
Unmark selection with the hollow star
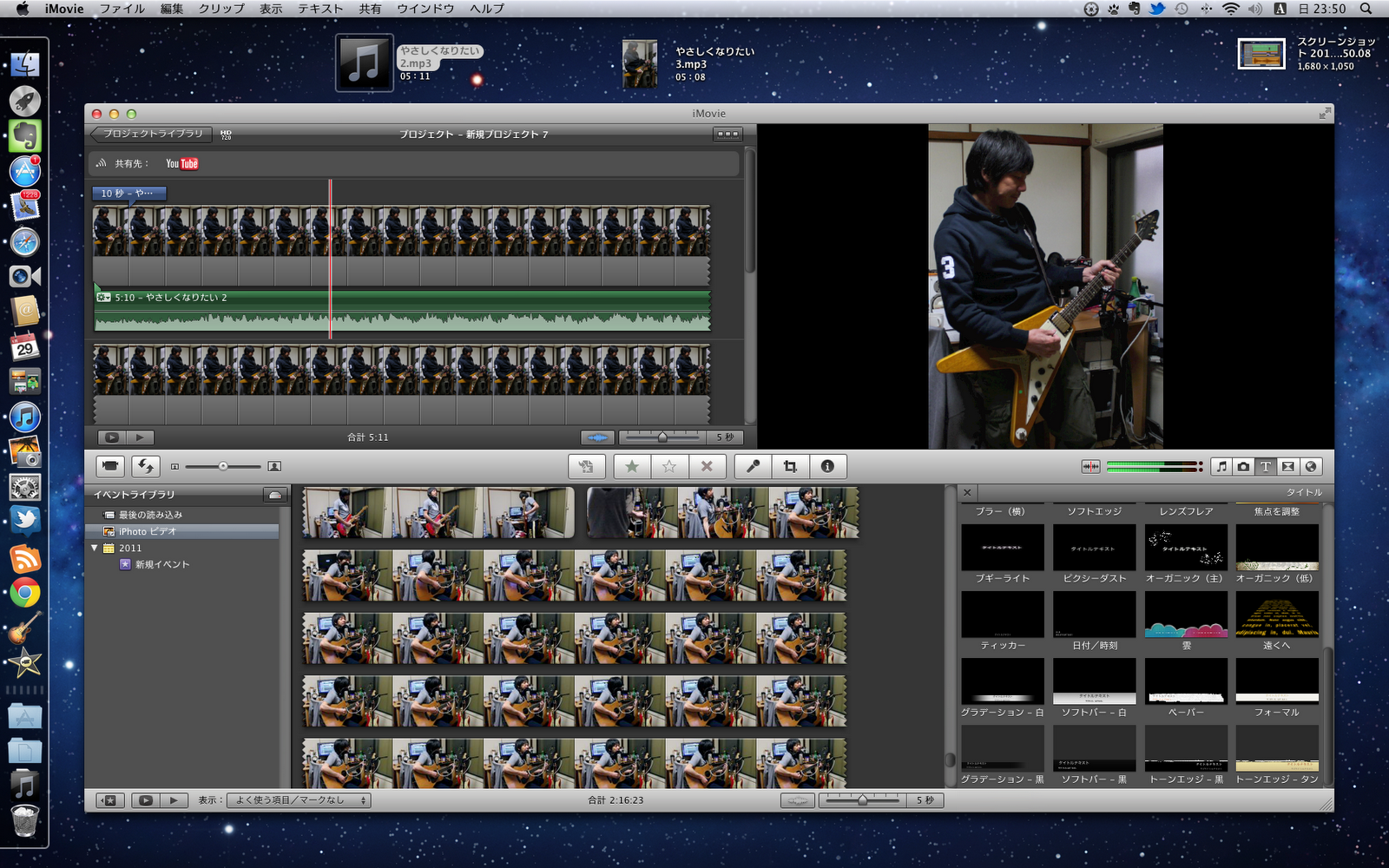pos(669,466)
